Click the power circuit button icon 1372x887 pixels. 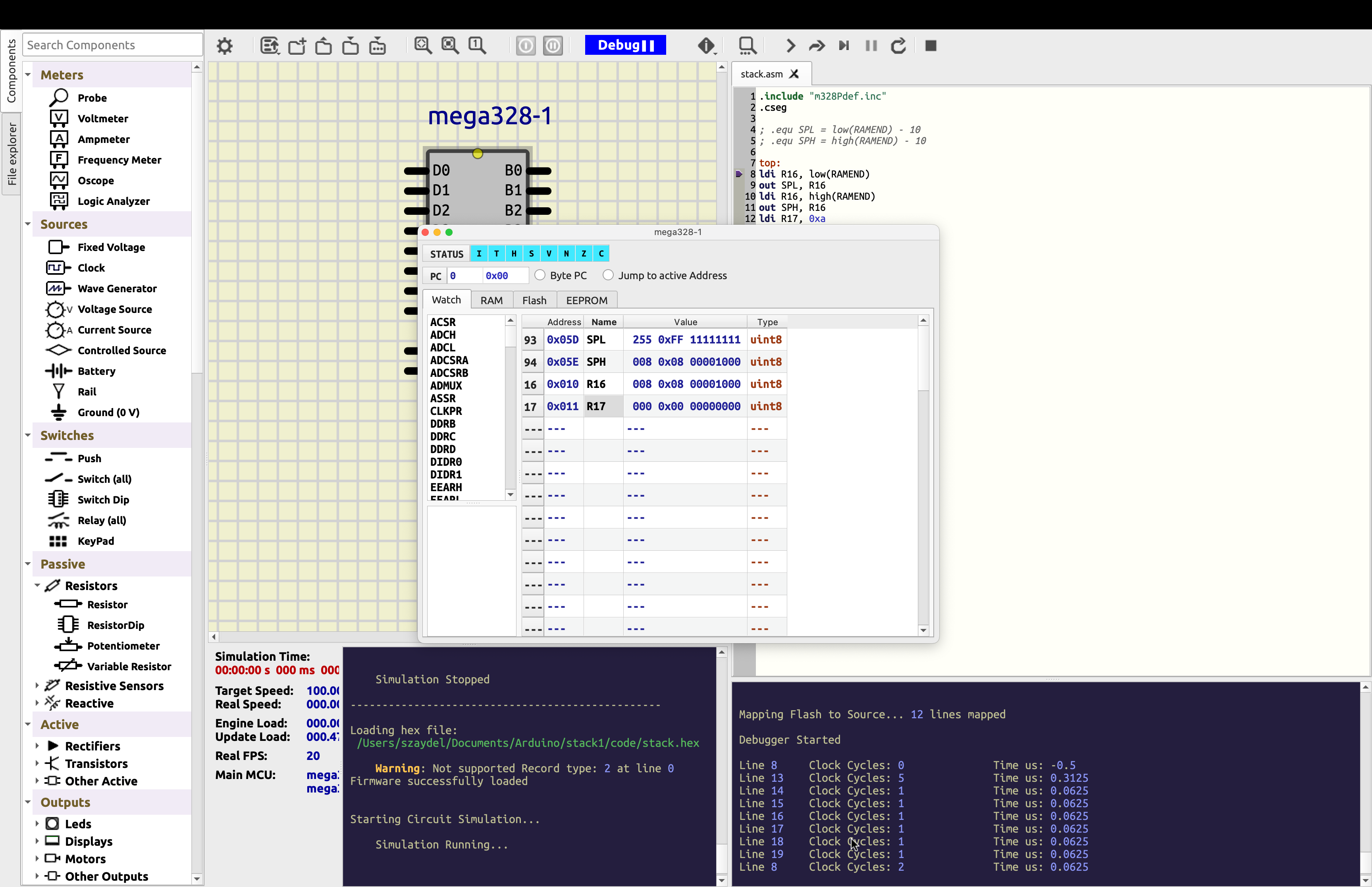click(525, 46)
